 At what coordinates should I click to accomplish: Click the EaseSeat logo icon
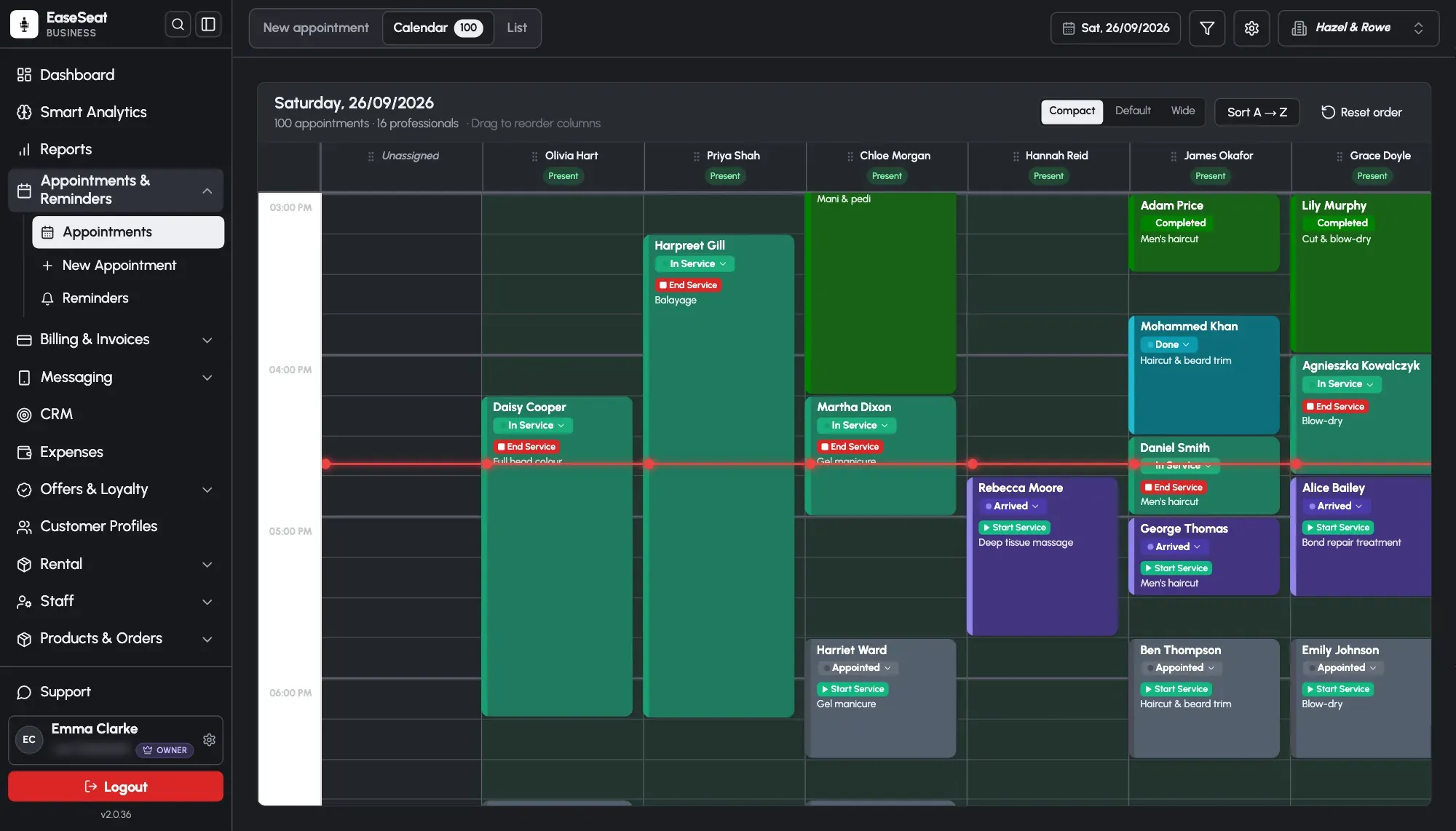coord(24,24)
